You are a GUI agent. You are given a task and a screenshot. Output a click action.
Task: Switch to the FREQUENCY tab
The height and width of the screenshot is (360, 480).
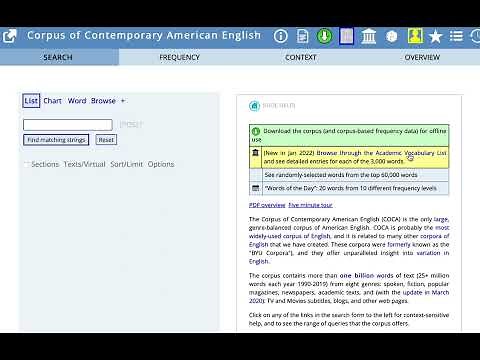[x=179, y=57]
